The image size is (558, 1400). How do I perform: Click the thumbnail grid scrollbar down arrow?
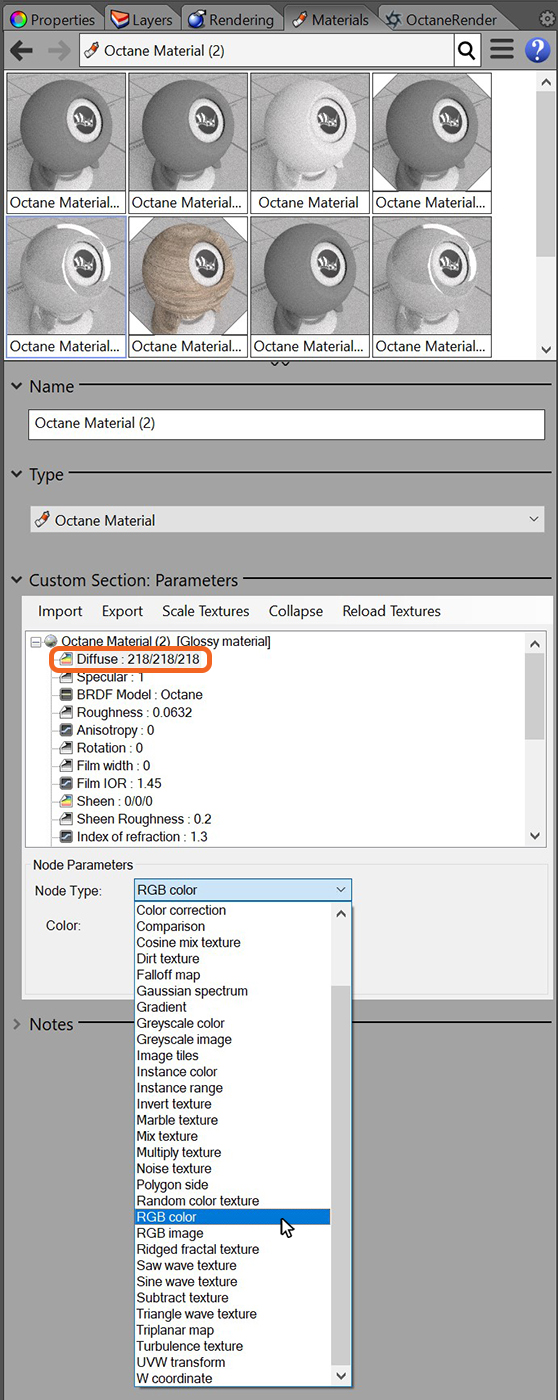pyautogui.click(x=545, y=349)
